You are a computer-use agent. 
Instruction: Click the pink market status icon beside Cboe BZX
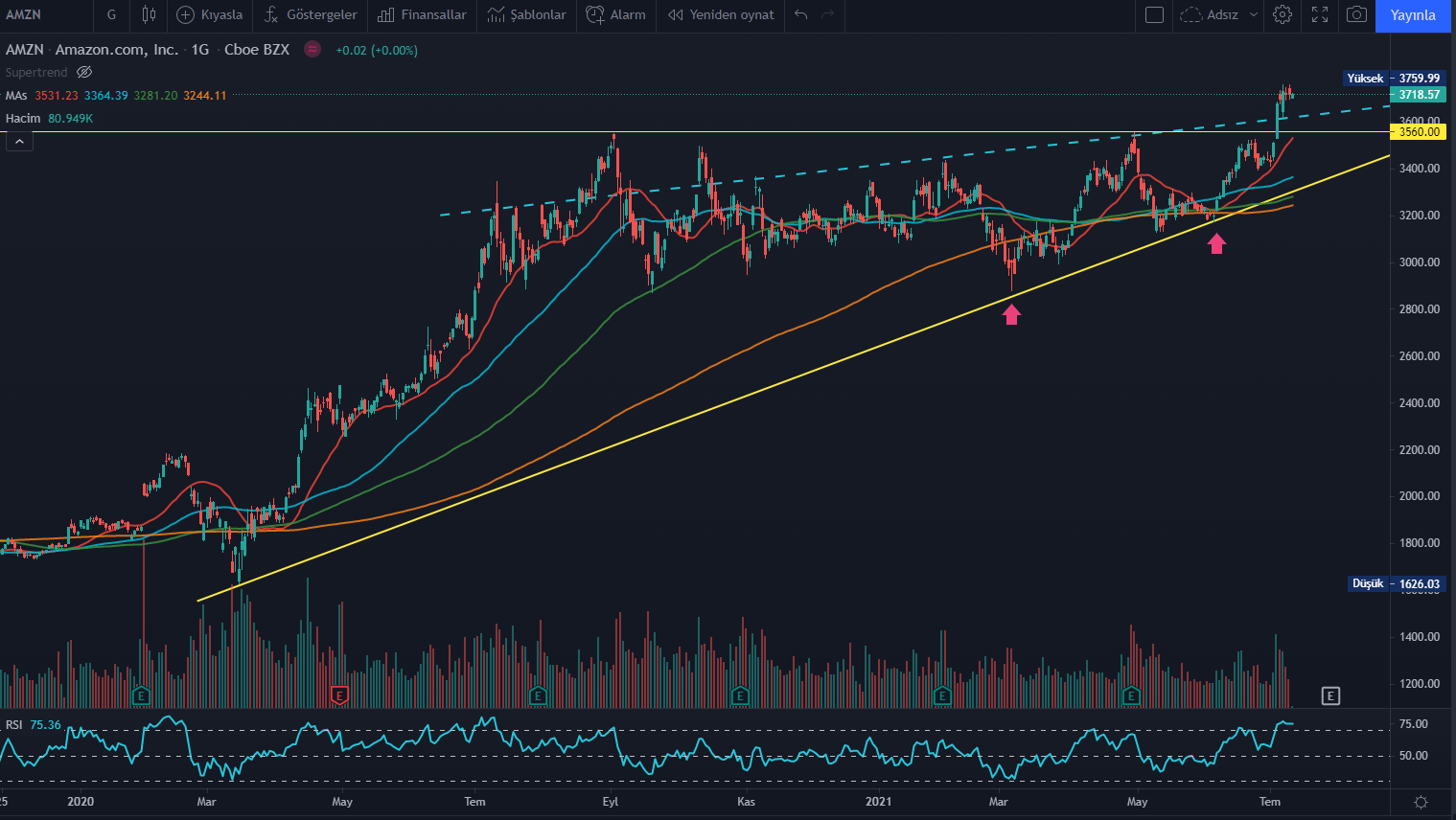pyautogui.click(x=312, y=49)
